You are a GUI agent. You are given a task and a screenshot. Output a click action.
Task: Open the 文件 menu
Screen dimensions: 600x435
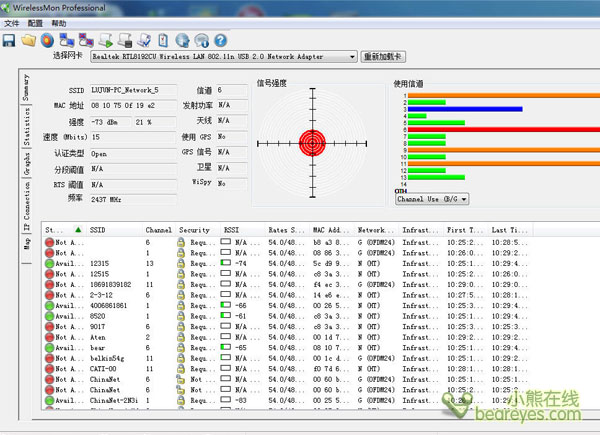click(x=11, y=23)
